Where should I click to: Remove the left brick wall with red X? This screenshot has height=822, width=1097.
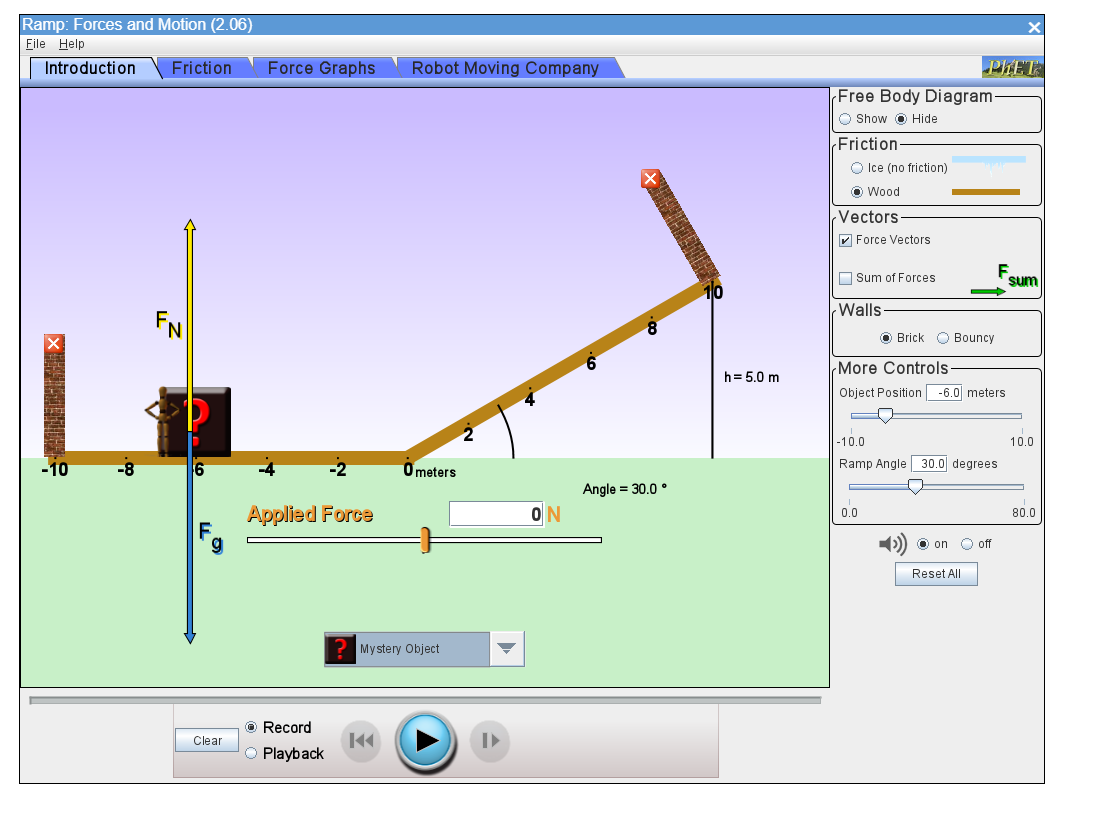[54, 343]
